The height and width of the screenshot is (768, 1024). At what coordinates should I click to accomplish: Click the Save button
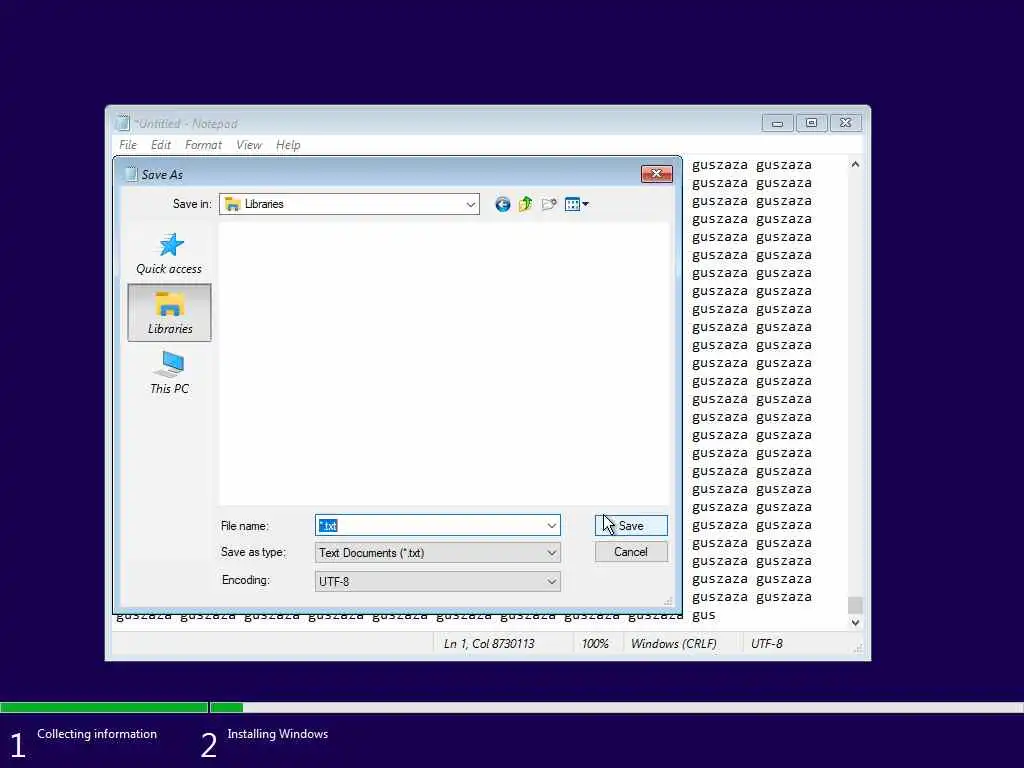(x=631, y=526)
